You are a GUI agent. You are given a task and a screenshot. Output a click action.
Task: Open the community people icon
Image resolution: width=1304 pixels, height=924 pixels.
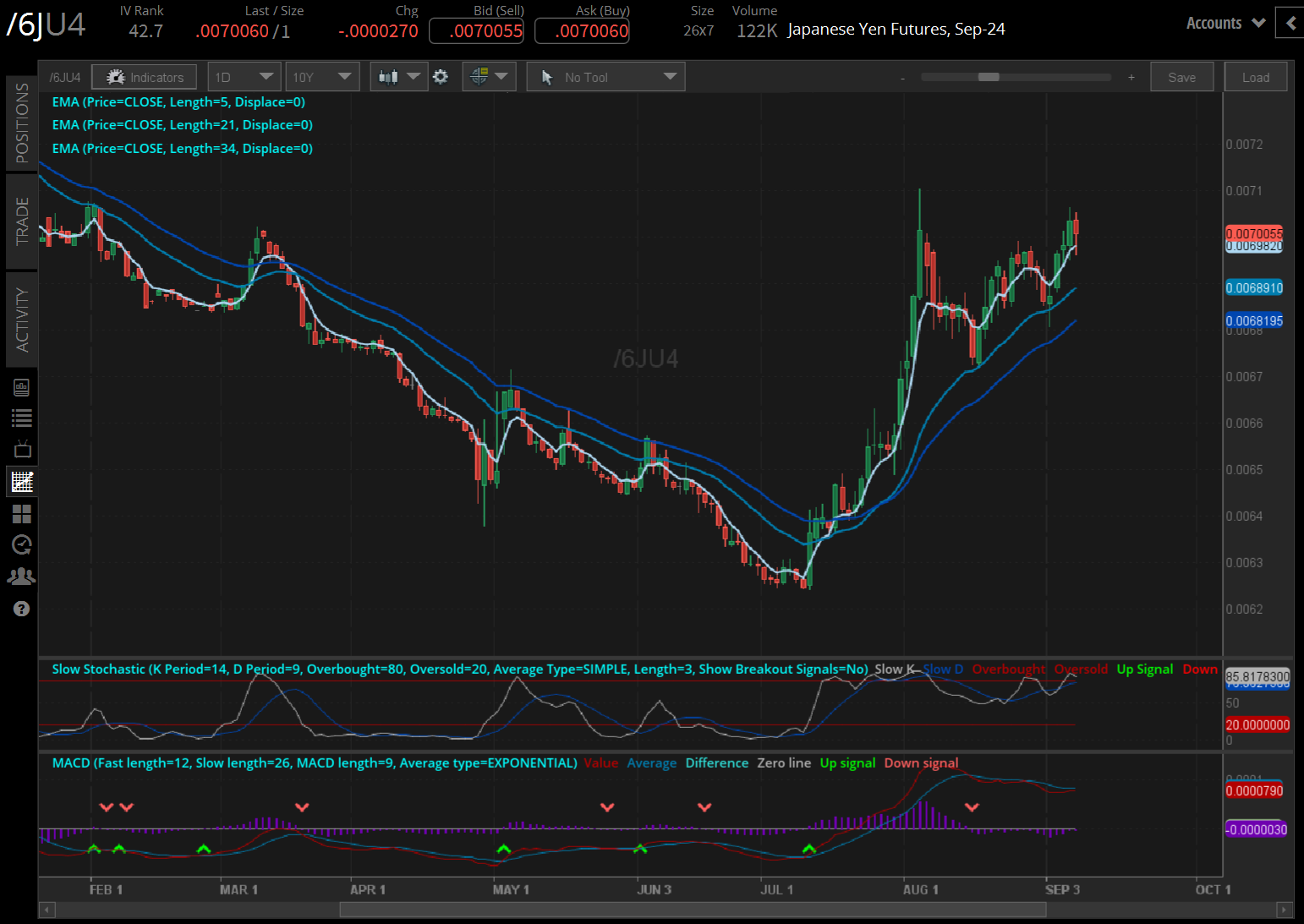point(22,577)
